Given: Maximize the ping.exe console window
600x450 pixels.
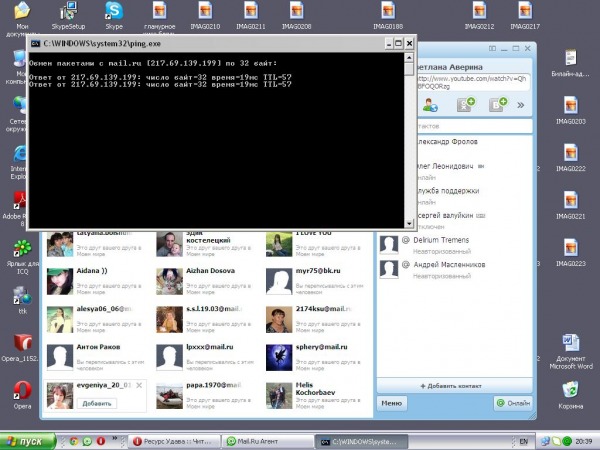Looking at the screenshot, I should coord(398,43).
